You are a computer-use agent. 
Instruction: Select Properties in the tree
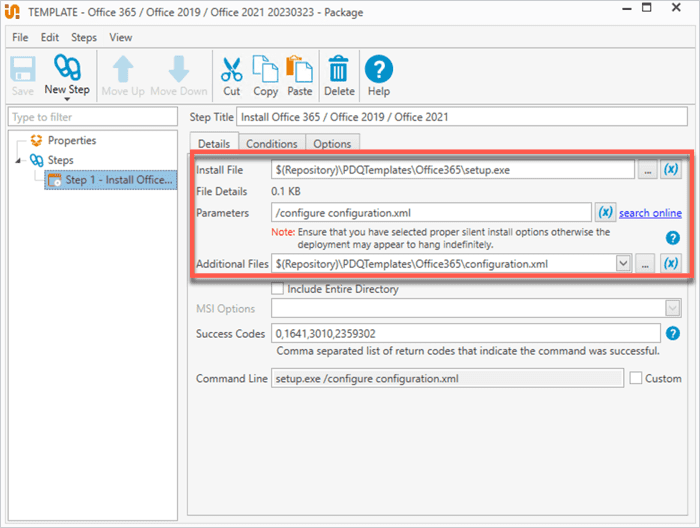point(72,140)
